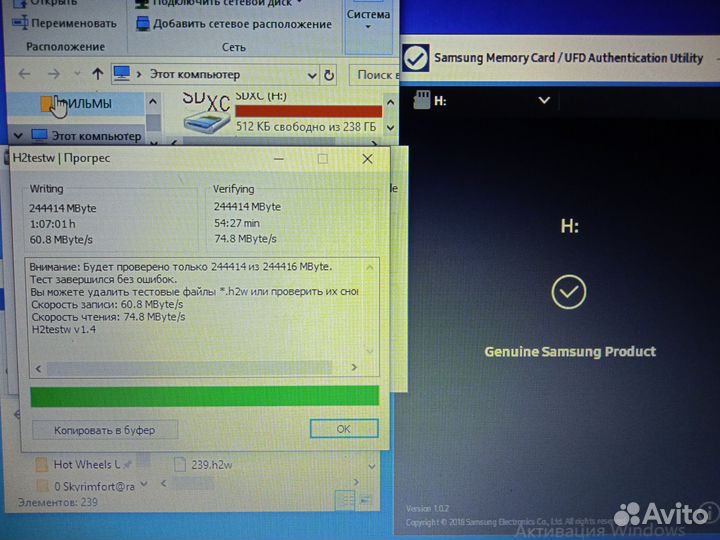720x540 pixels.
Task: Click 'Скорость записи: 60.8 MByte/s' line
Action: (x=107, y=304)
